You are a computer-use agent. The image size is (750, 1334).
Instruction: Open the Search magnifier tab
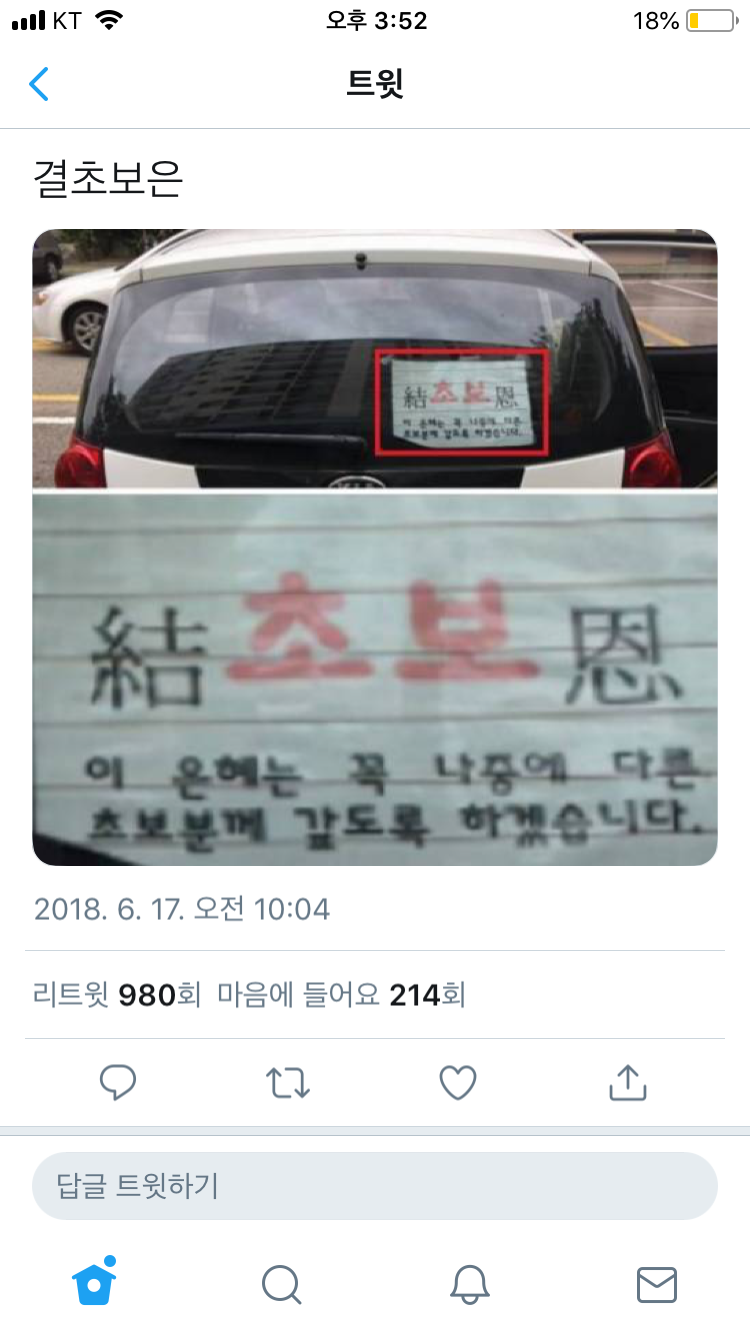(x=281, y=1284)
